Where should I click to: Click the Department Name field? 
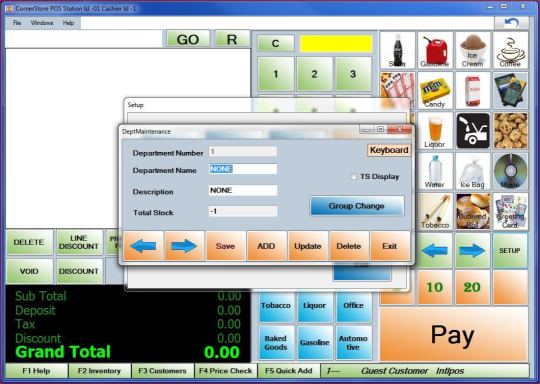243,169
